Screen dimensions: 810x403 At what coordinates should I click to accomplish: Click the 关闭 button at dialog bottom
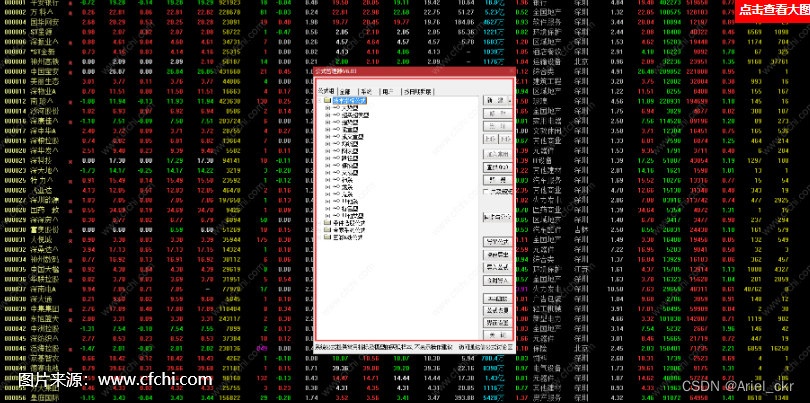click(x=497, y=336)
